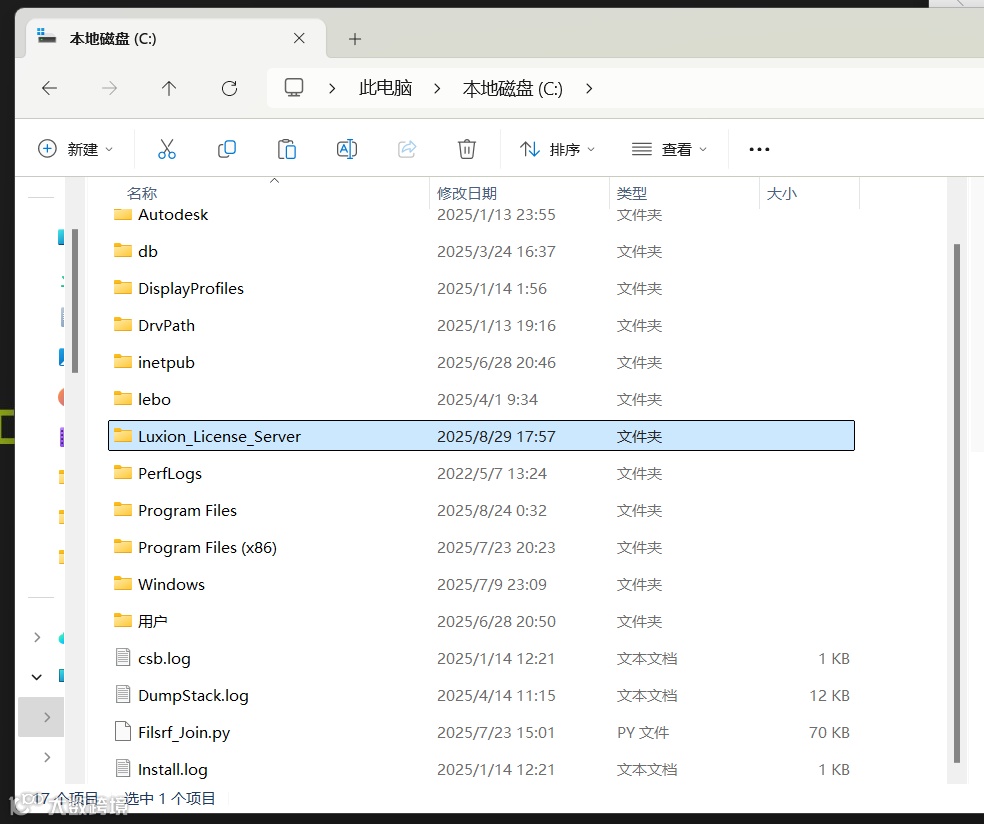Click the Delete trash icon

click(466, 149)
